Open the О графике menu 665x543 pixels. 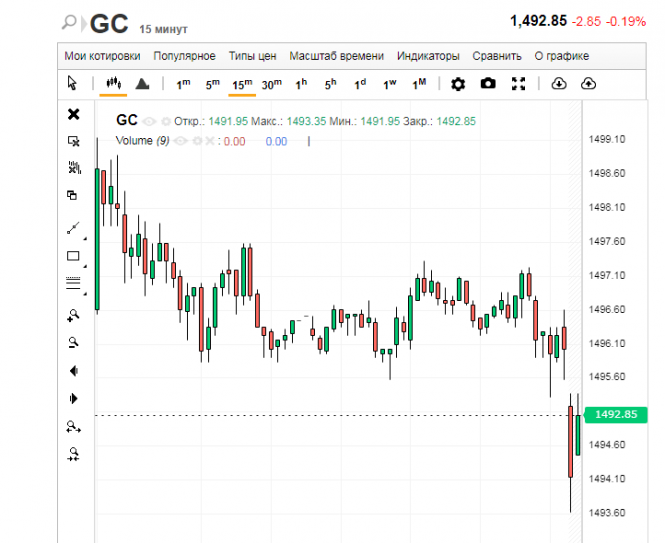click(562, 56)
